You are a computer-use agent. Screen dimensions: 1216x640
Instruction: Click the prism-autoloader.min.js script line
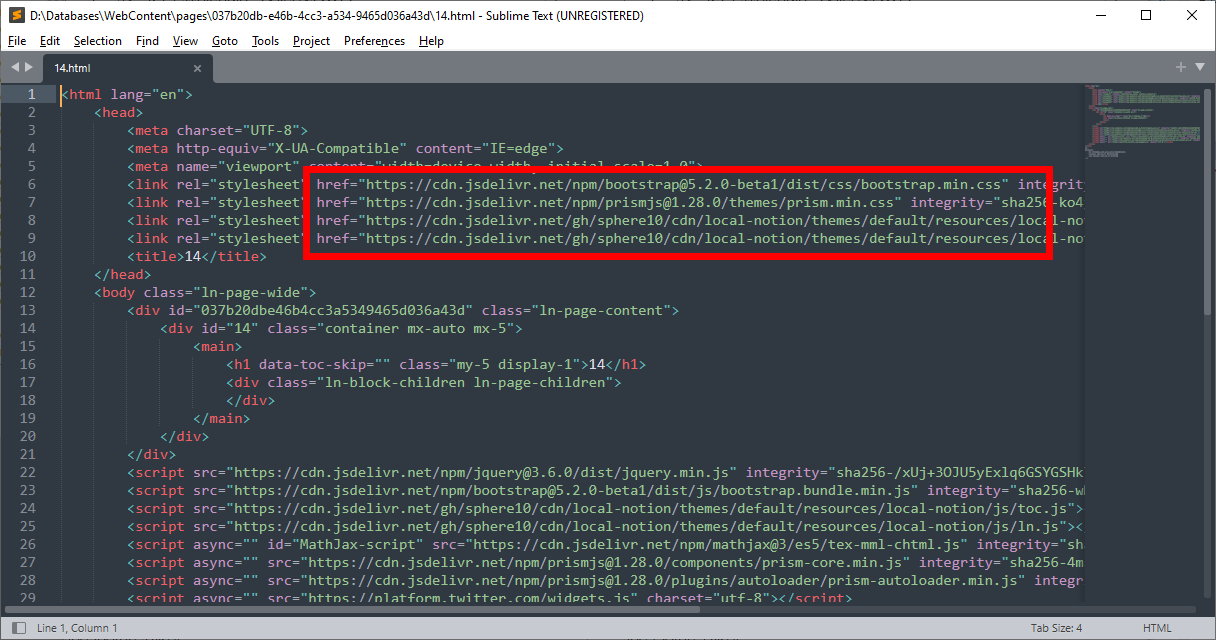(605, 580)
